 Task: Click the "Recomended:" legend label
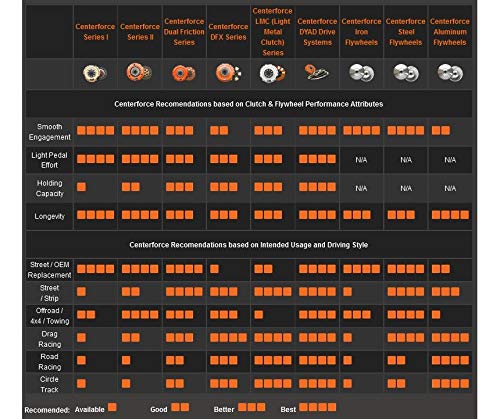point(47,410)
